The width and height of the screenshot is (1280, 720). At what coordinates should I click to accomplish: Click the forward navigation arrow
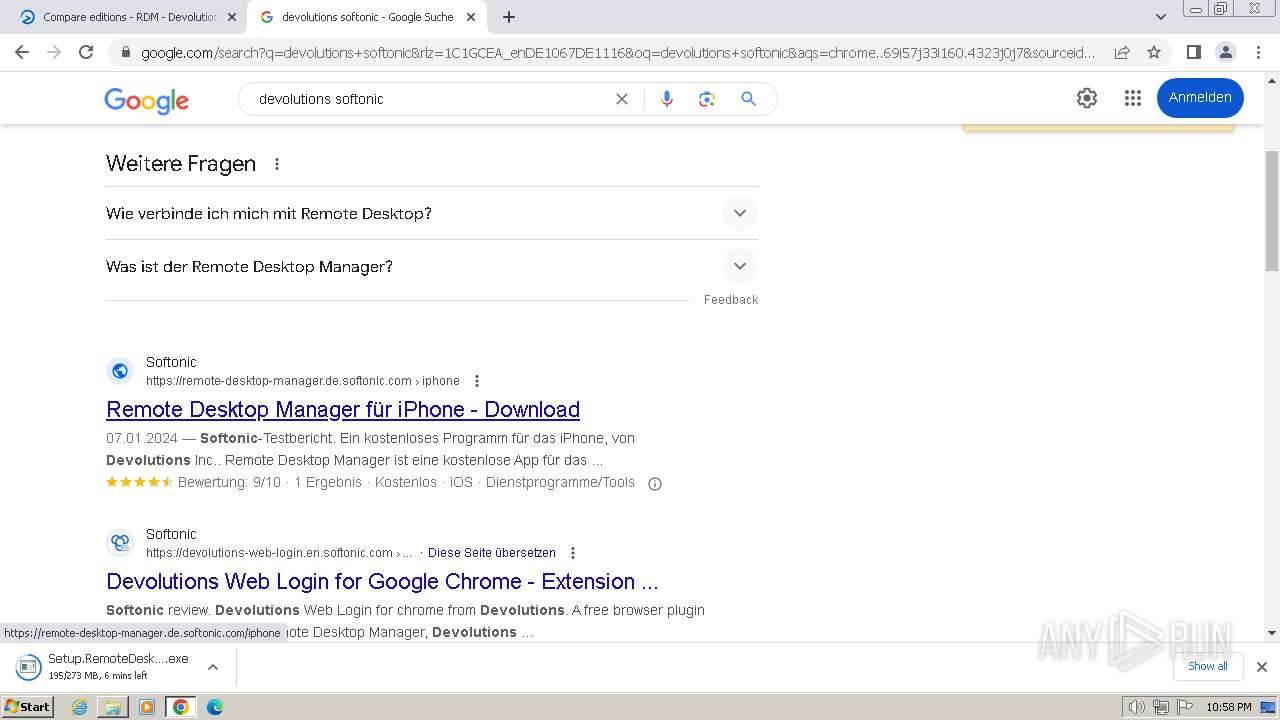(x=54, y=52)
